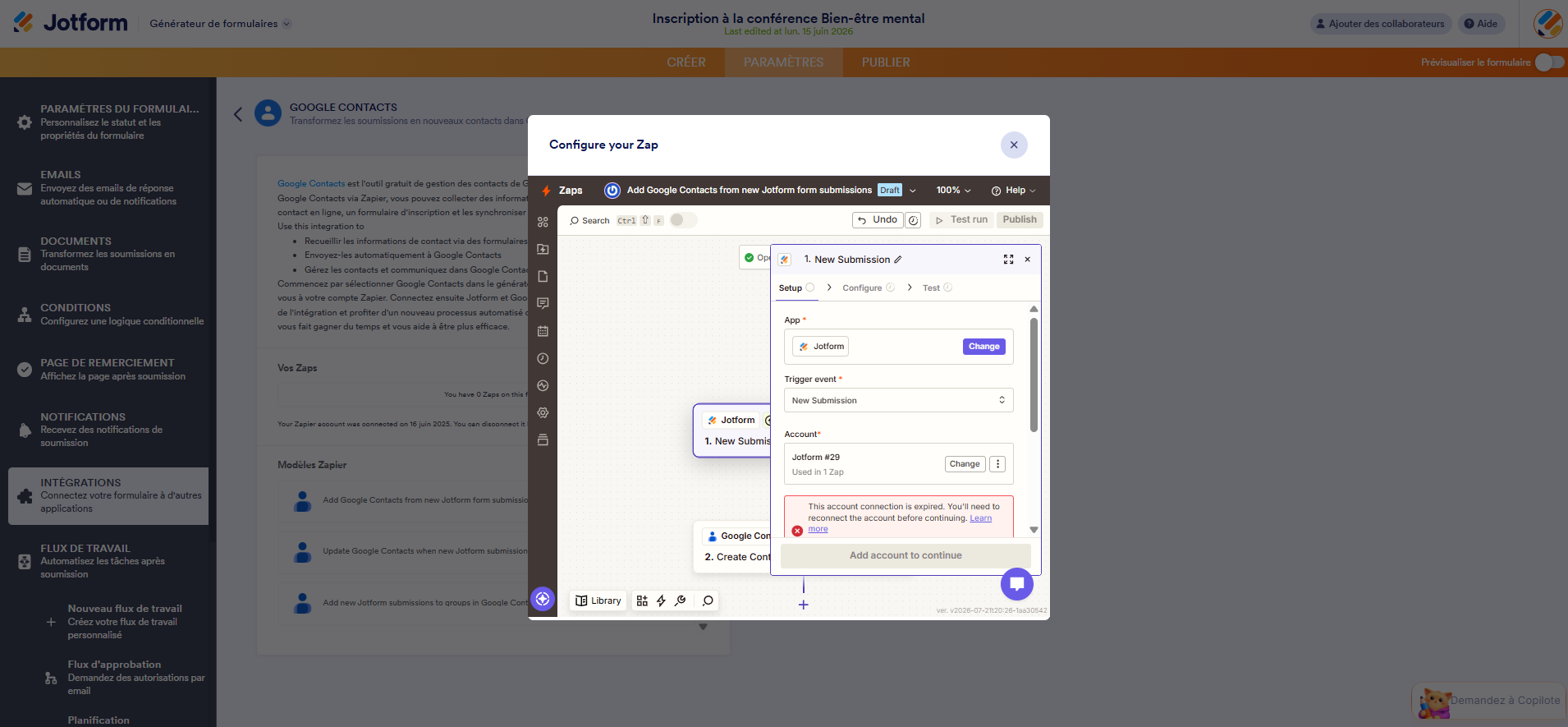Expand the step panel to fullscreen
The image size is (1568, 727).
click(x=1008, y=260)
